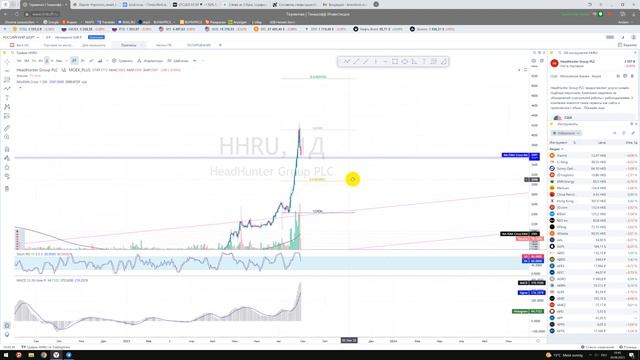This screenshot has height=360, width=640.
Task: Open a new browser tab
Action: pyautogui.click(x=376, y=4)
